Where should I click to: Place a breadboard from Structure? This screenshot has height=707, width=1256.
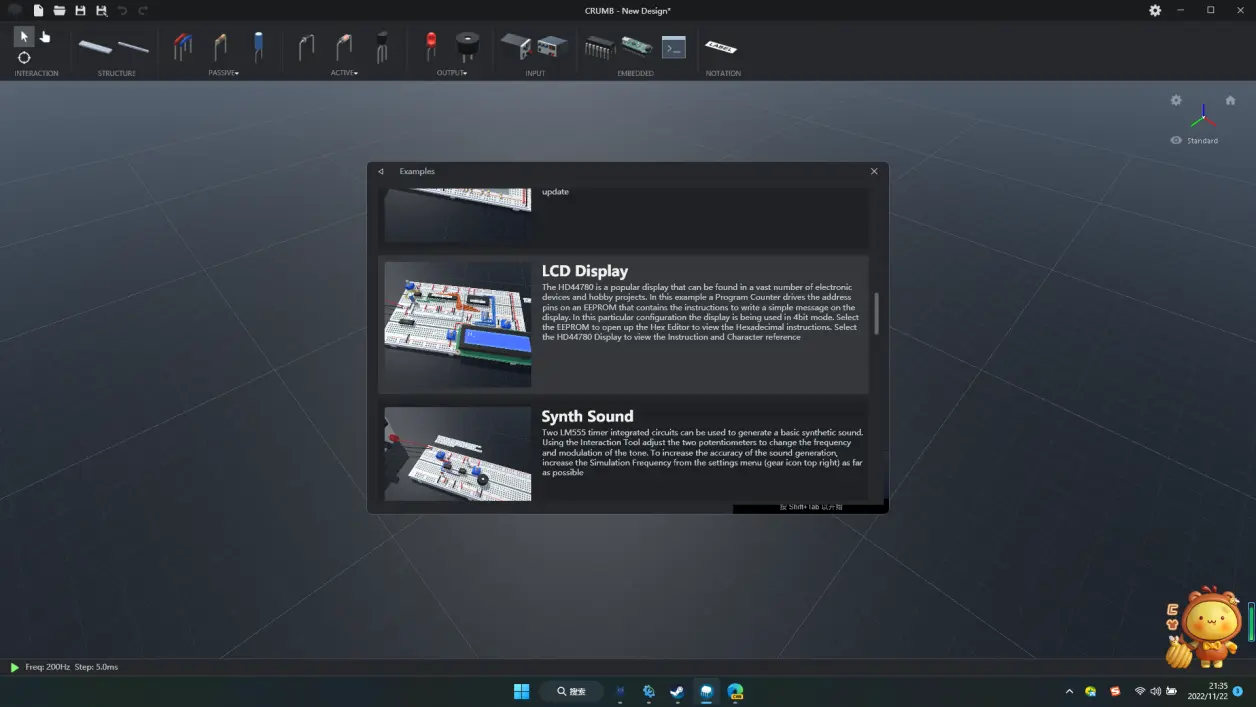tap(96, 46)
